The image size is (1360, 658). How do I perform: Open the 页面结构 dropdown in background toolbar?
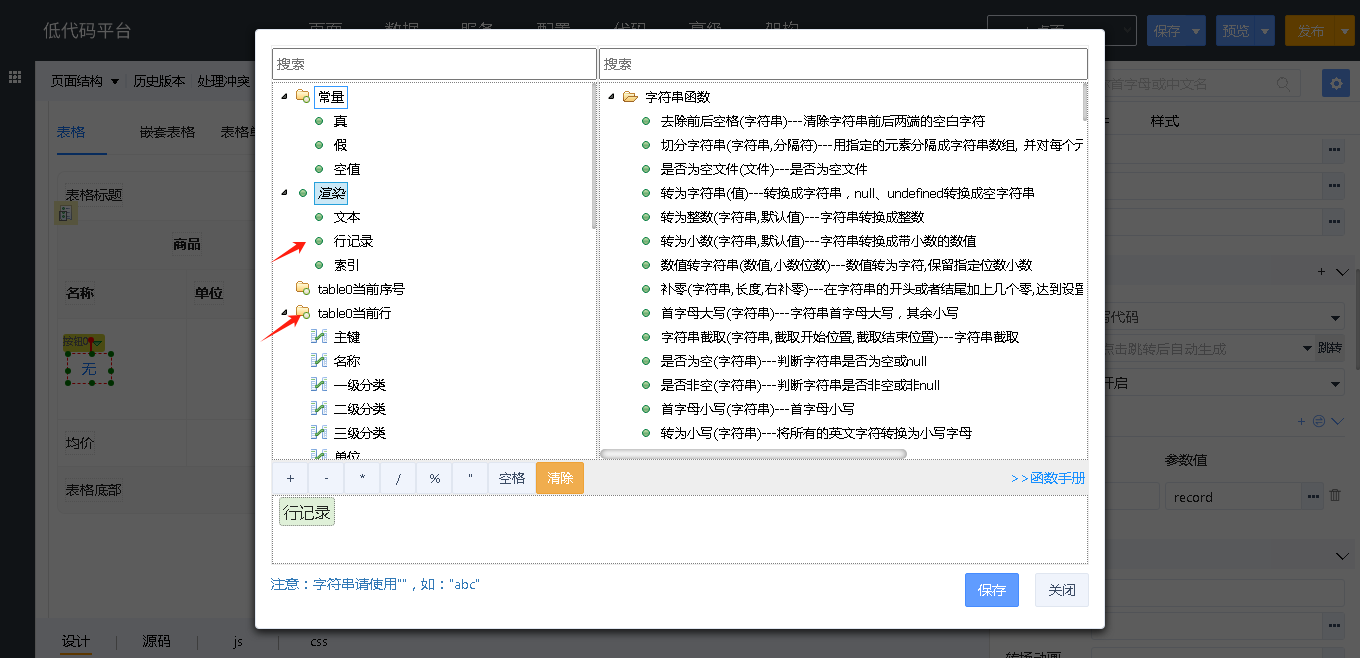coord(85,81)
